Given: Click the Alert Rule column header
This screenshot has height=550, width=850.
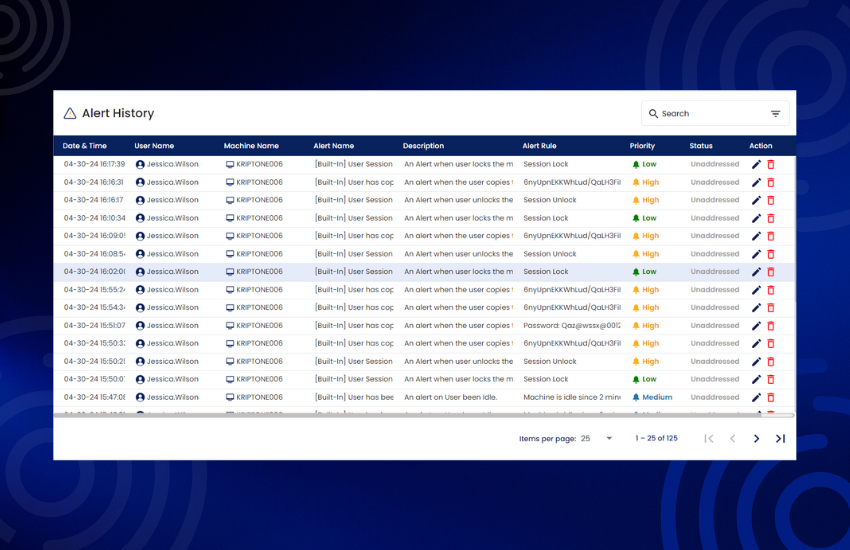Looking at the screenshot, I should 539,146.
